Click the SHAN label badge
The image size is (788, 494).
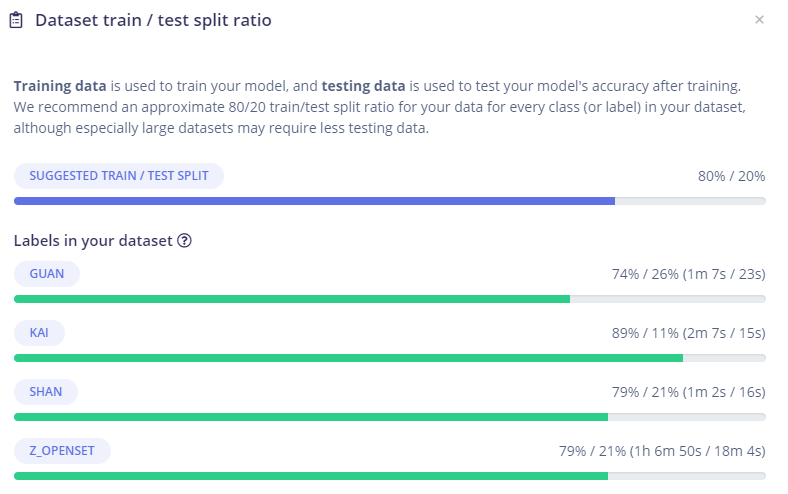[46, 392]
